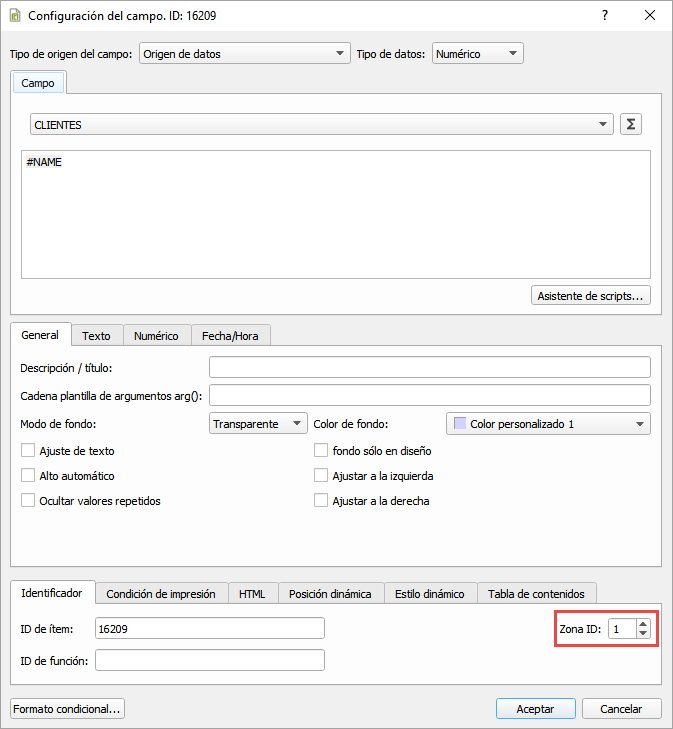Open the Tipo de origen del campo dropdown
The height and width of the screenshot is (729, 673).
244,54
